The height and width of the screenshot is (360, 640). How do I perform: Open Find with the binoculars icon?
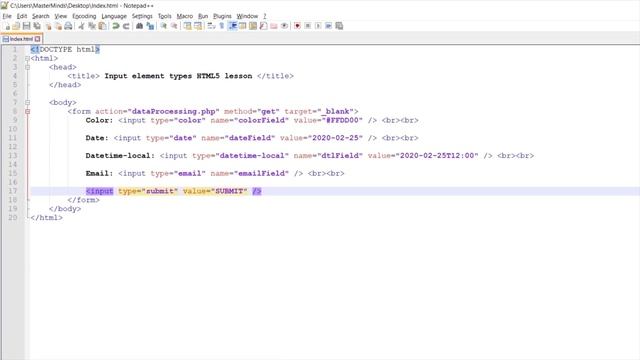[x=140, y=26]
